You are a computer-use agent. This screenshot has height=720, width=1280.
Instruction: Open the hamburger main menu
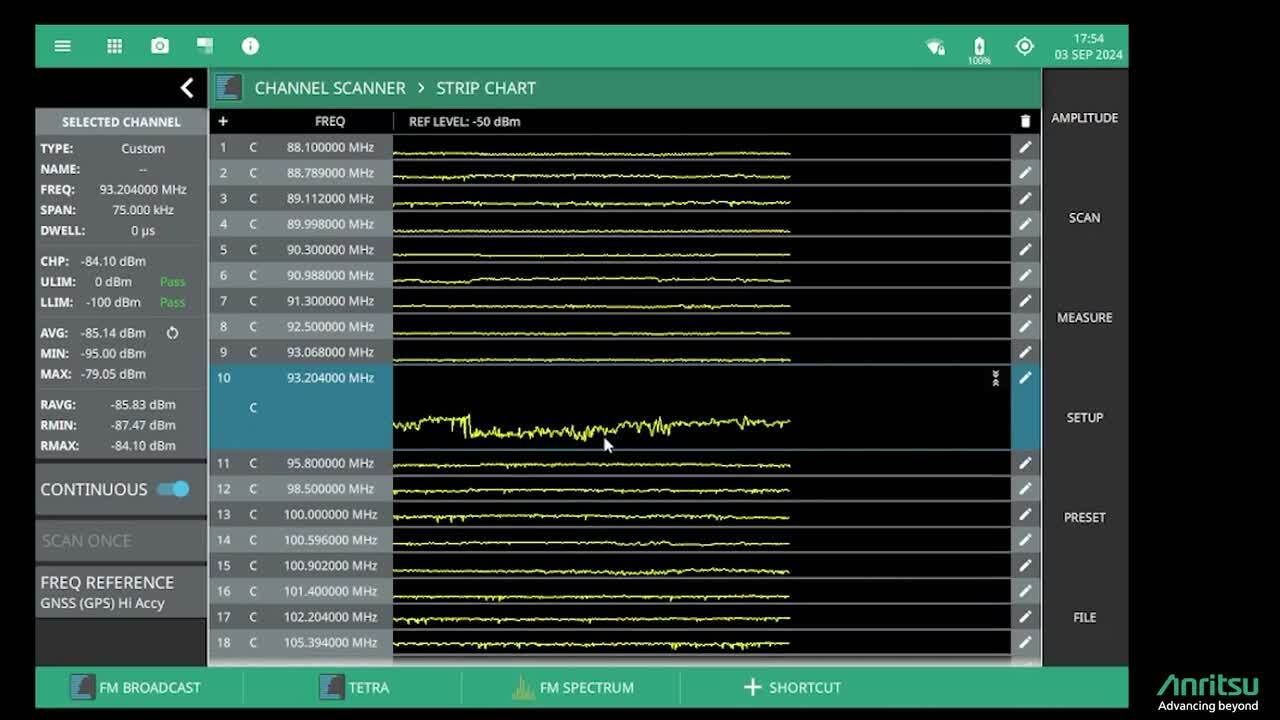point(62,46)
